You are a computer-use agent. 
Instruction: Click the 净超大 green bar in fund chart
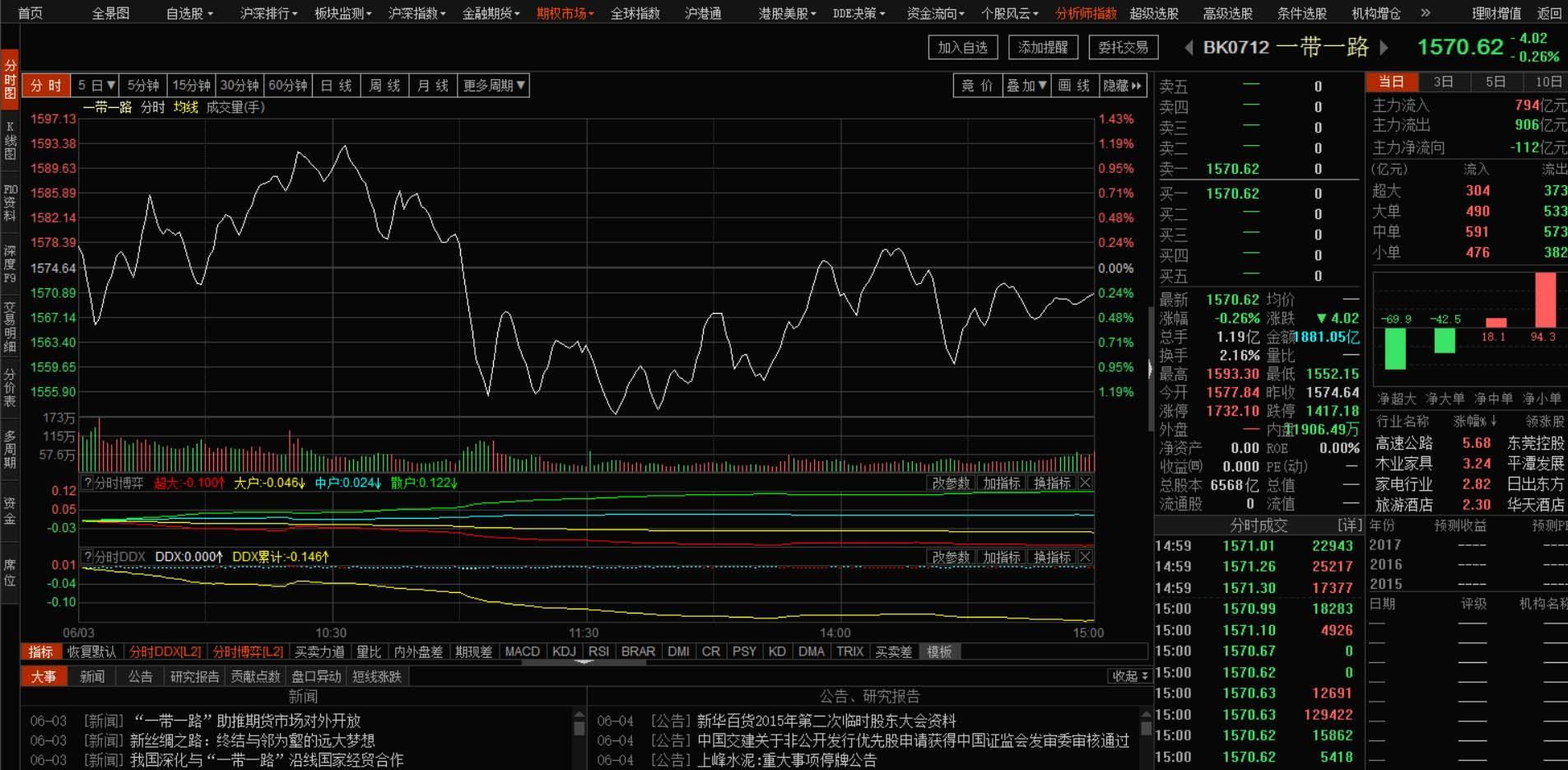[1395, 348]
